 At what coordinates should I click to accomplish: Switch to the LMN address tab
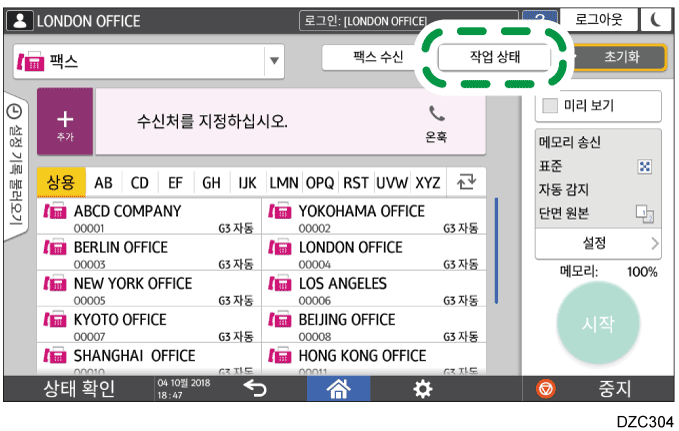tap(284, 183)
